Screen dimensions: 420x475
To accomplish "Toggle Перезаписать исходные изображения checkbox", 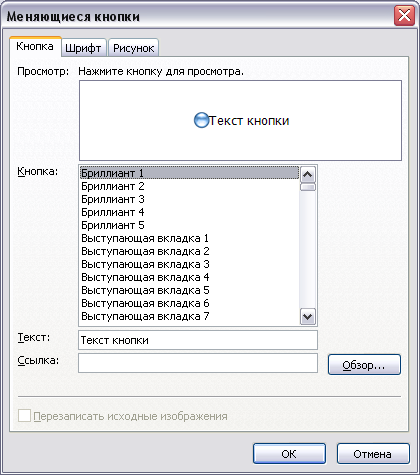I will (24, 416).
